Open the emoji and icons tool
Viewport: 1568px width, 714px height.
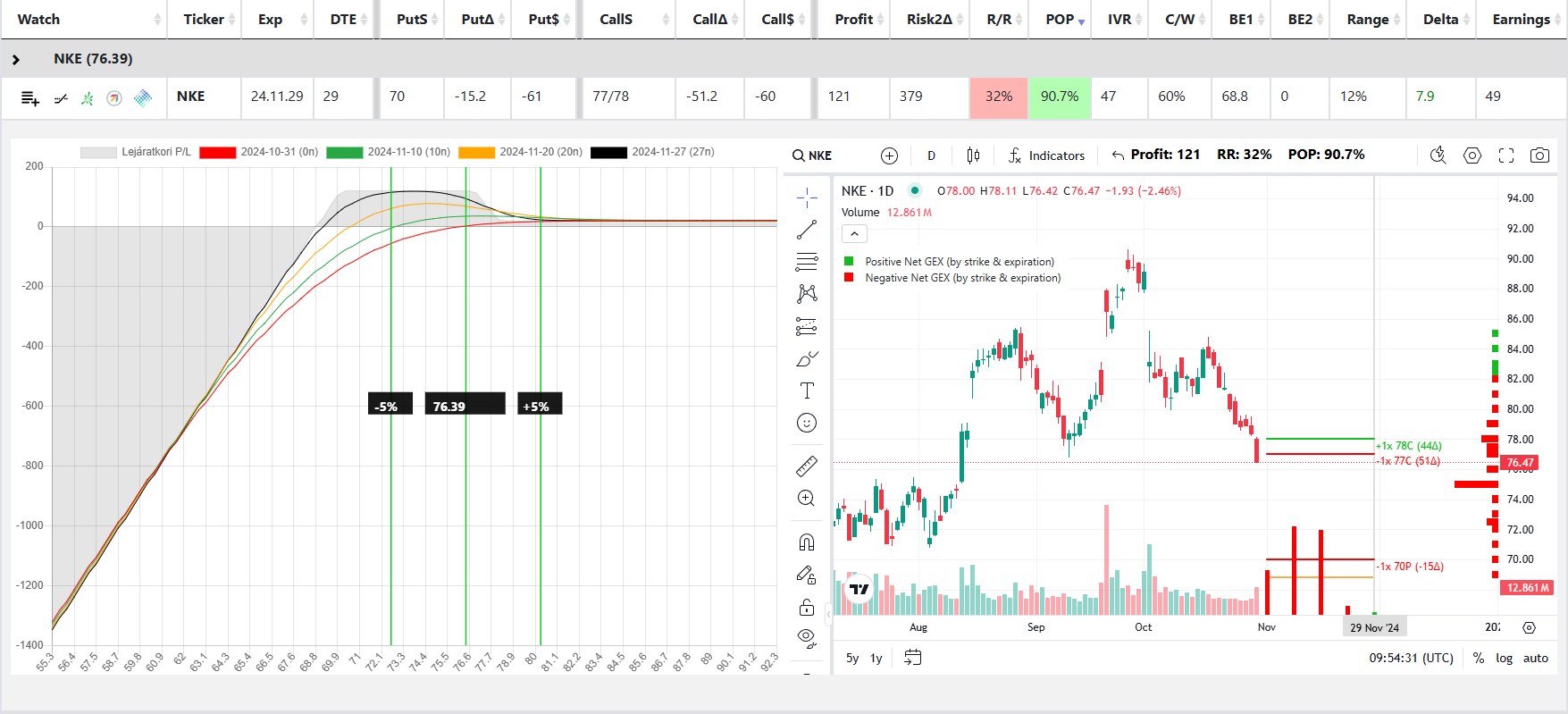tap(807, 423)
